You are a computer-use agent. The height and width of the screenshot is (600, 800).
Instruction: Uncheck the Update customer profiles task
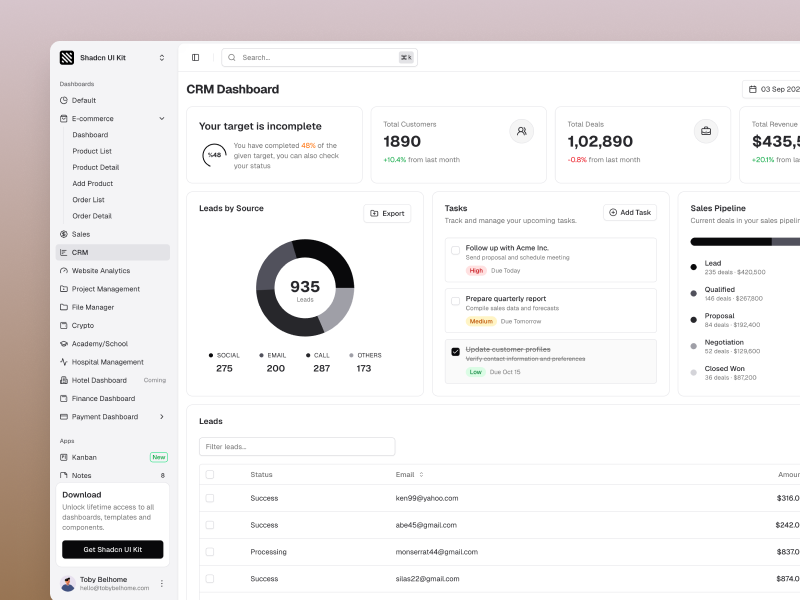tap(455, 351)
